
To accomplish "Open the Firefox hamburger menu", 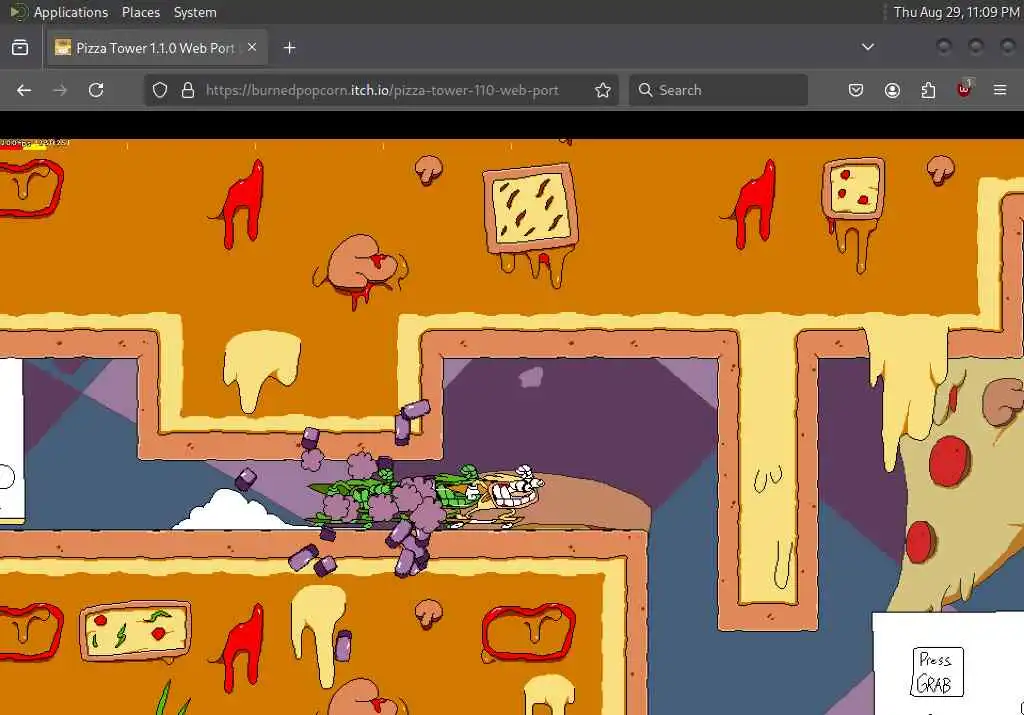I will coord(1000,90).
